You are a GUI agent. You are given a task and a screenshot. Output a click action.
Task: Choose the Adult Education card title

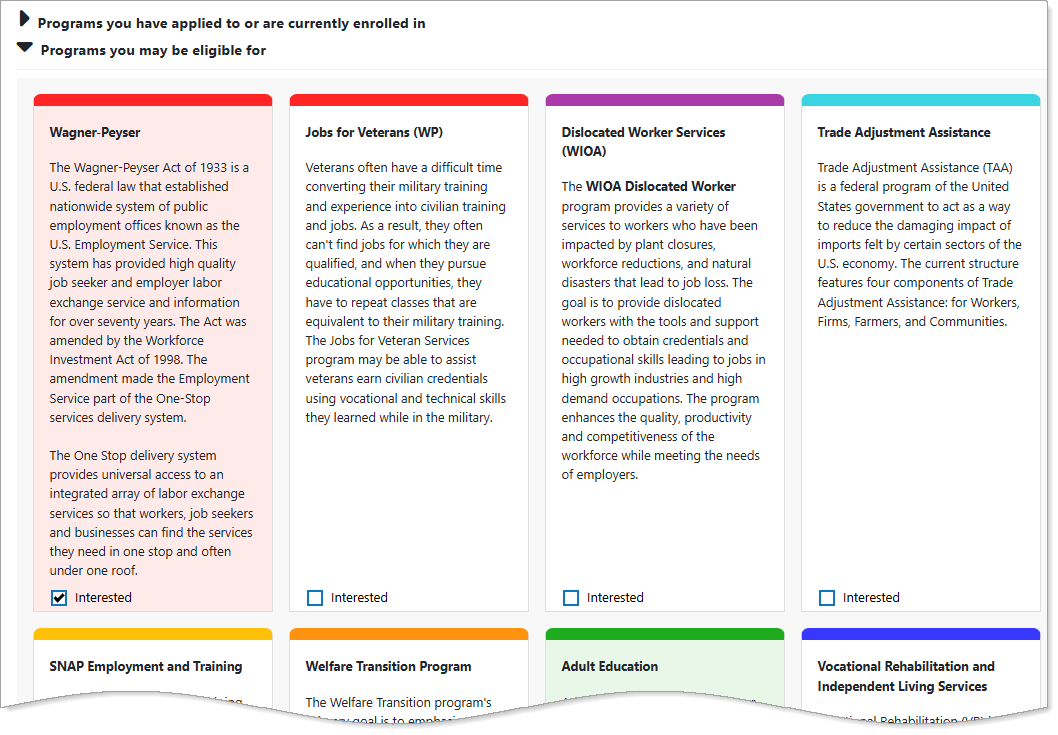610,666
